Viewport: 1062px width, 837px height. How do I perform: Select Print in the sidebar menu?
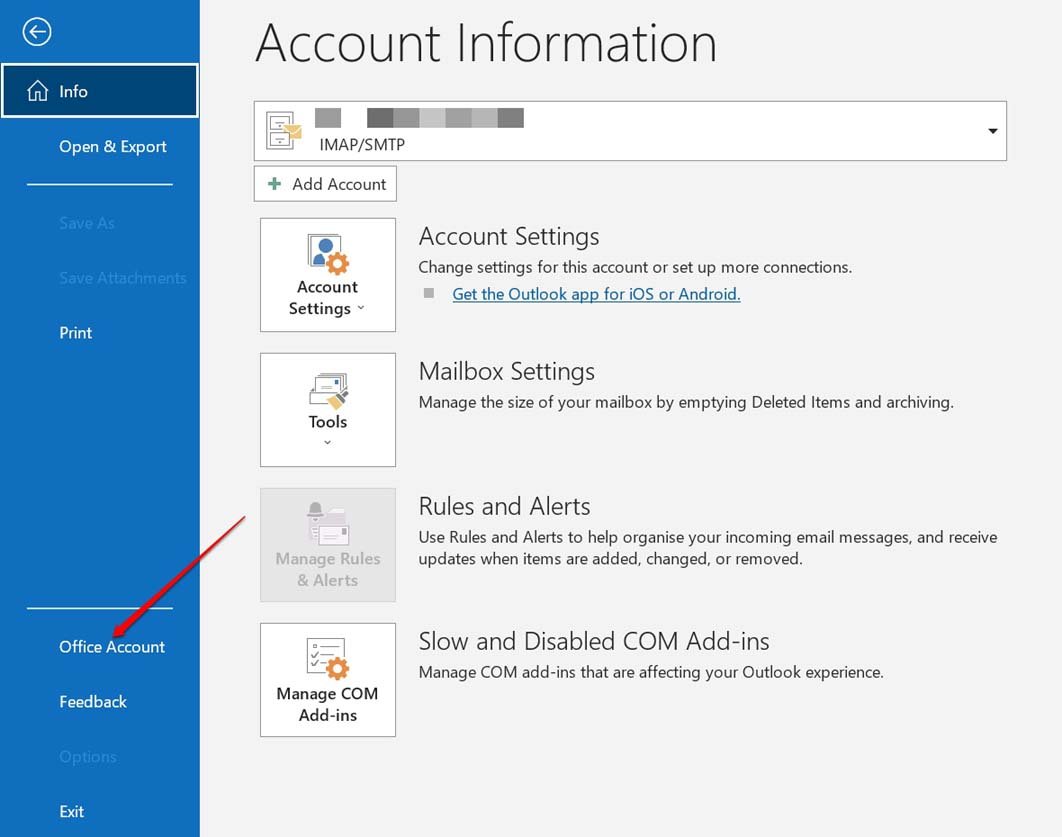point(75,332)
